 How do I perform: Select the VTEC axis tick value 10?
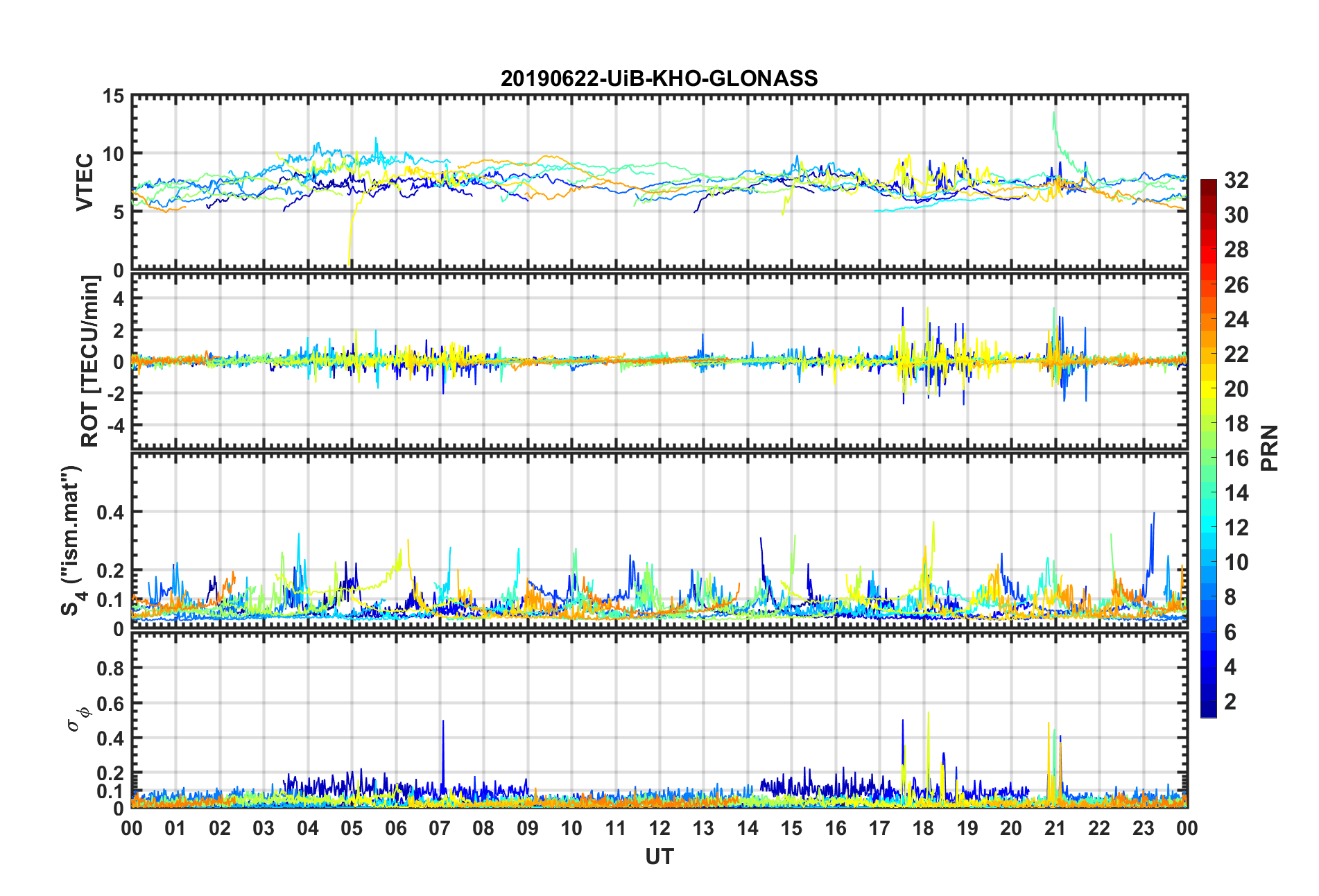(113, 154)
